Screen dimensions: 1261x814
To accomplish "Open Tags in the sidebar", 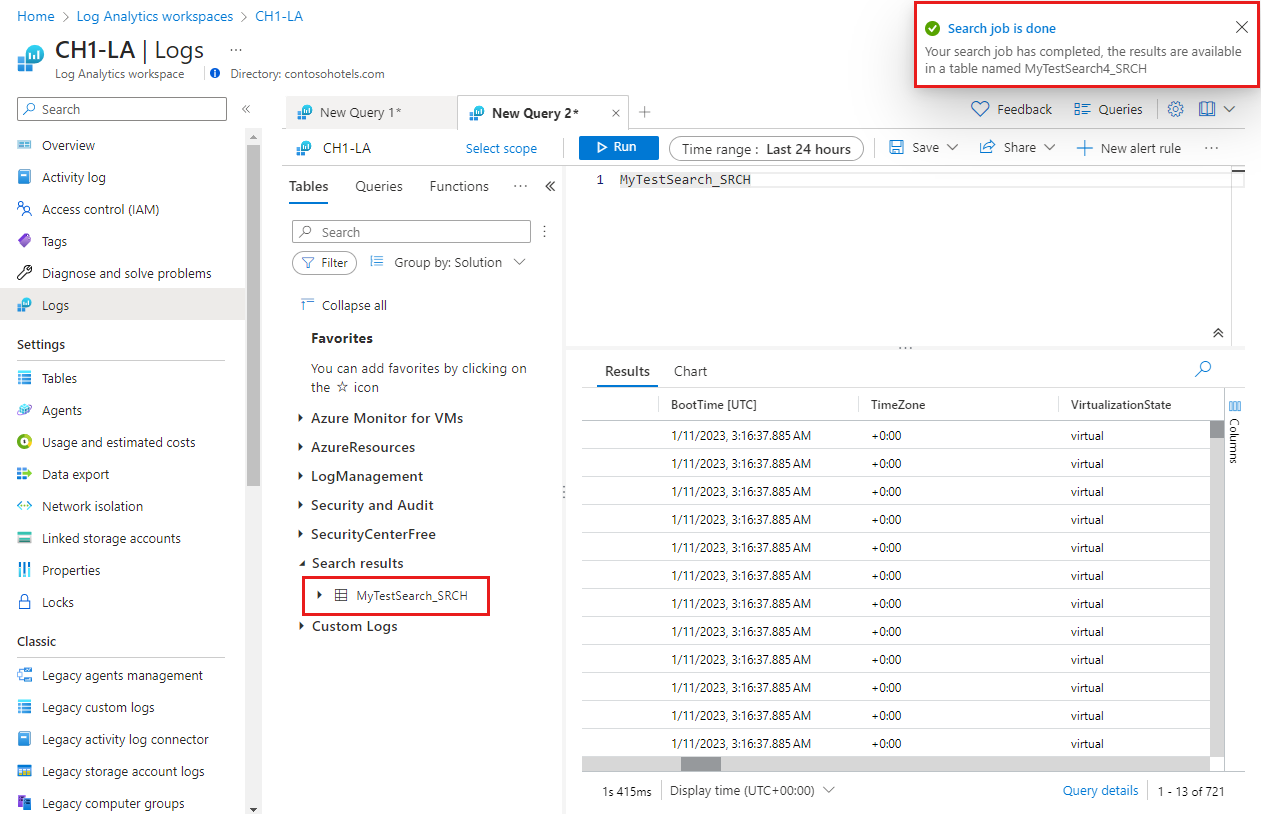I will point(54,241).
